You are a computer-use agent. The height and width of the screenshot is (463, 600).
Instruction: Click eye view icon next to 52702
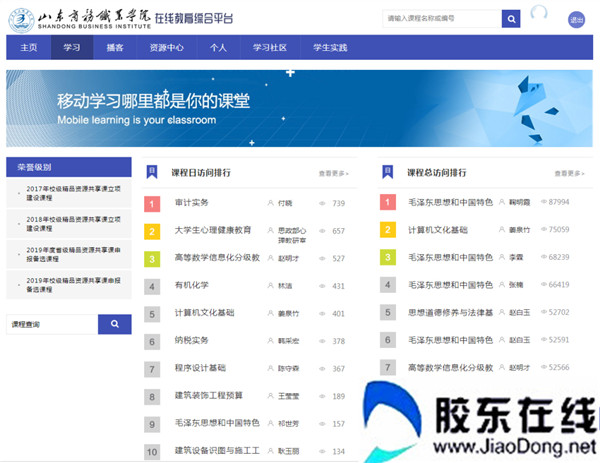(543, 312)
